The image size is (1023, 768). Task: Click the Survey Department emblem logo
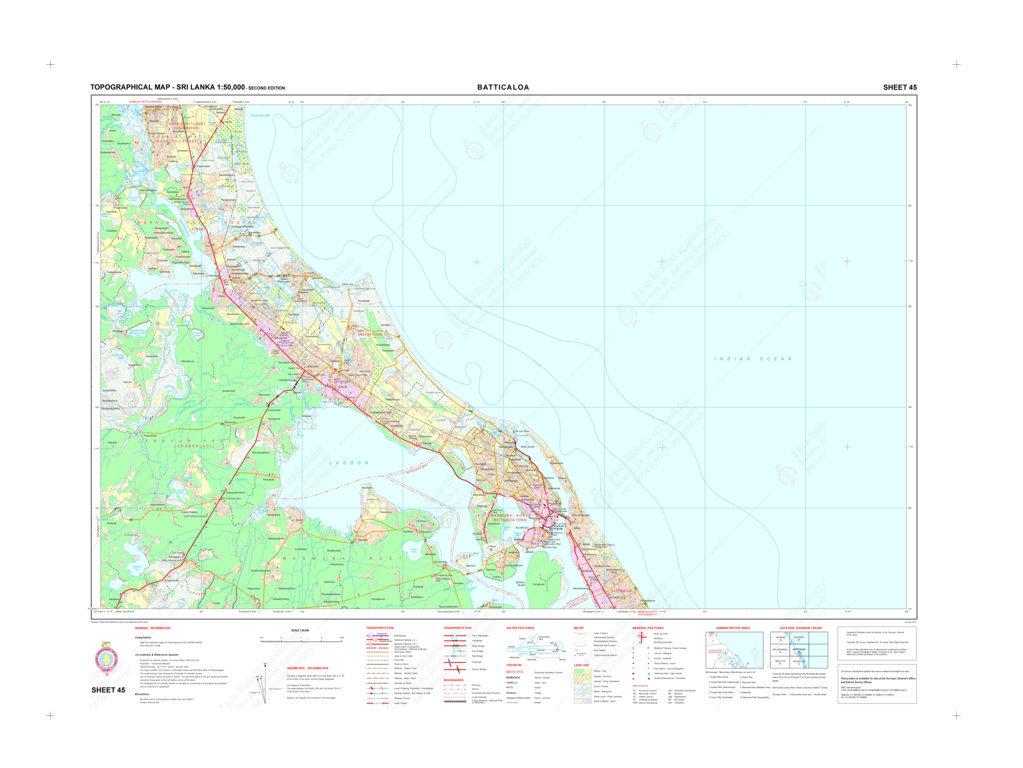(107, 660)
